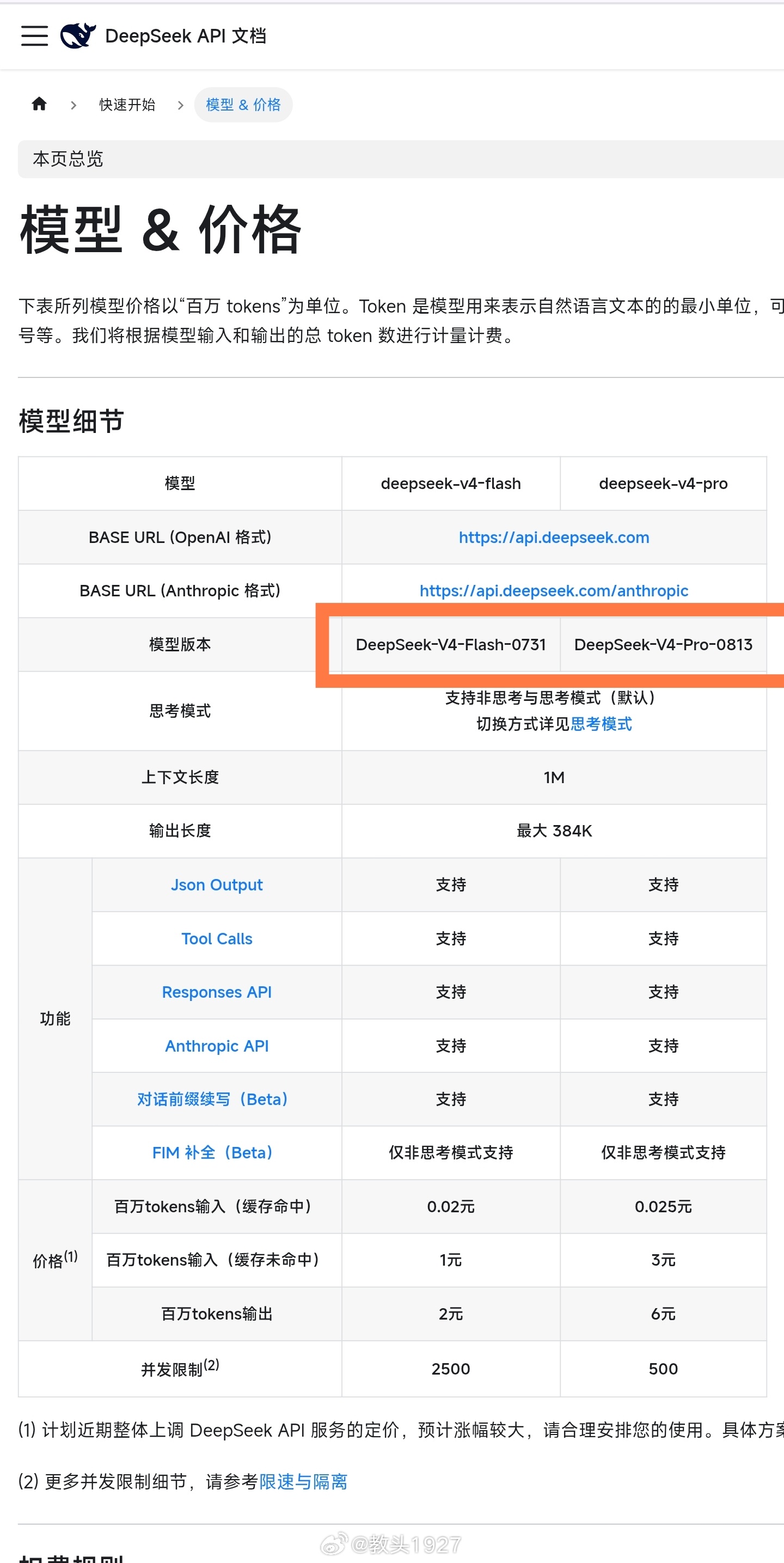Open FIM 补全（Beta）link
Screen dimensions: 784x1563
pos(212,1153)
